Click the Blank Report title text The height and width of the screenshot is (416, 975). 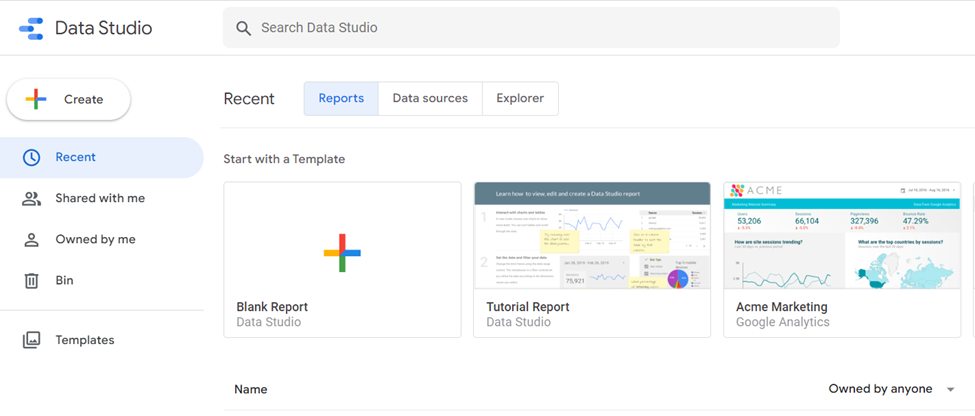point(272,307)
